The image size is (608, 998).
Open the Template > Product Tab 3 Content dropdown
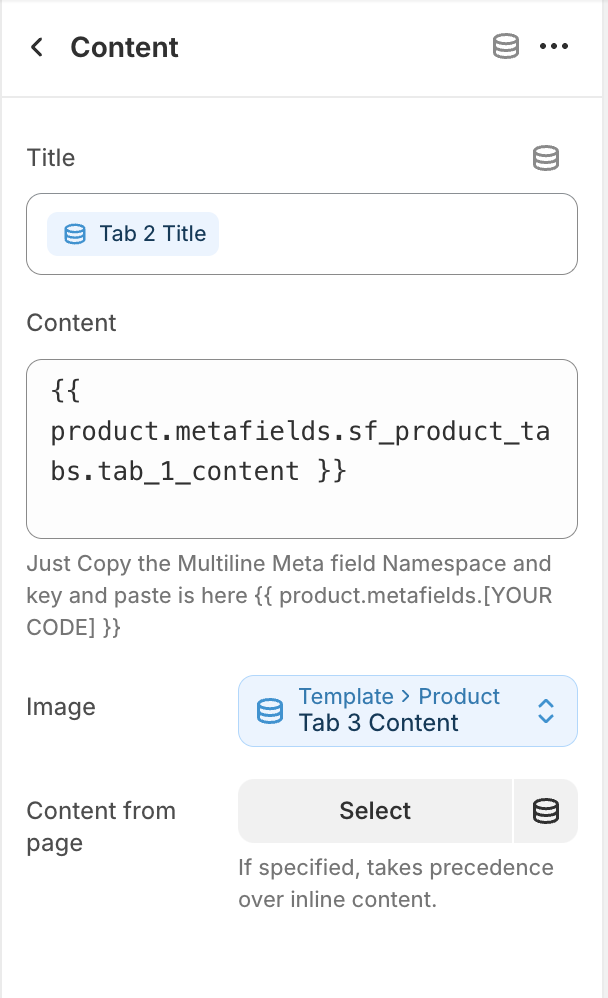pyautogui.click(x=400, y=711)
